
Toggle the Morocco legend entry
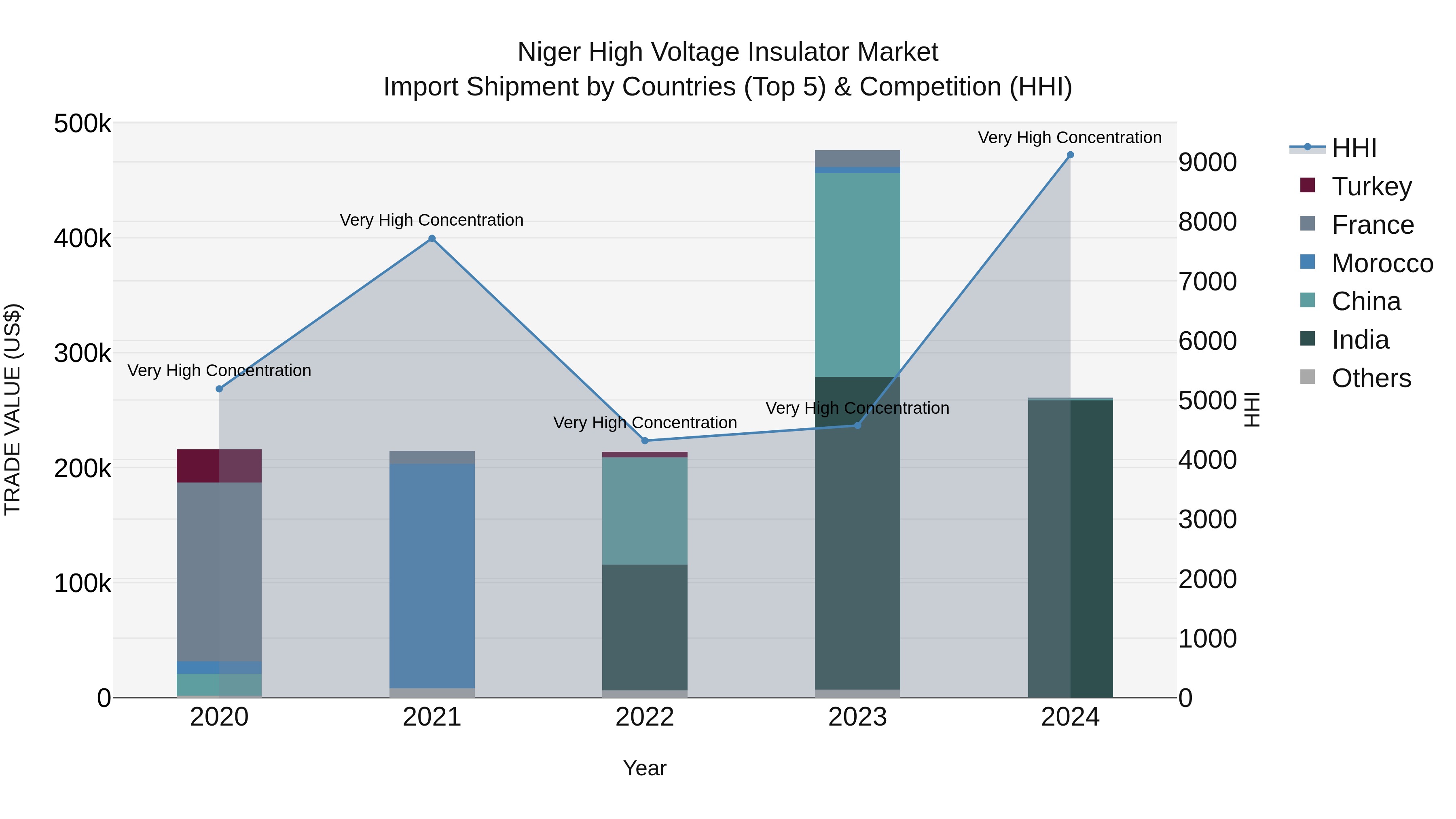click(x=1366, y=263)
